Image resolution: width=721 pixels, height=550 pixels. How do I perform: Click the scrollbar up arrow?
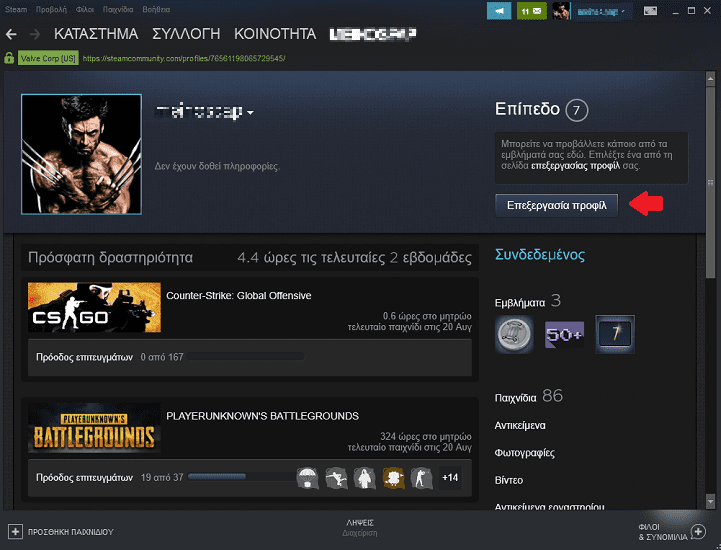710,79
